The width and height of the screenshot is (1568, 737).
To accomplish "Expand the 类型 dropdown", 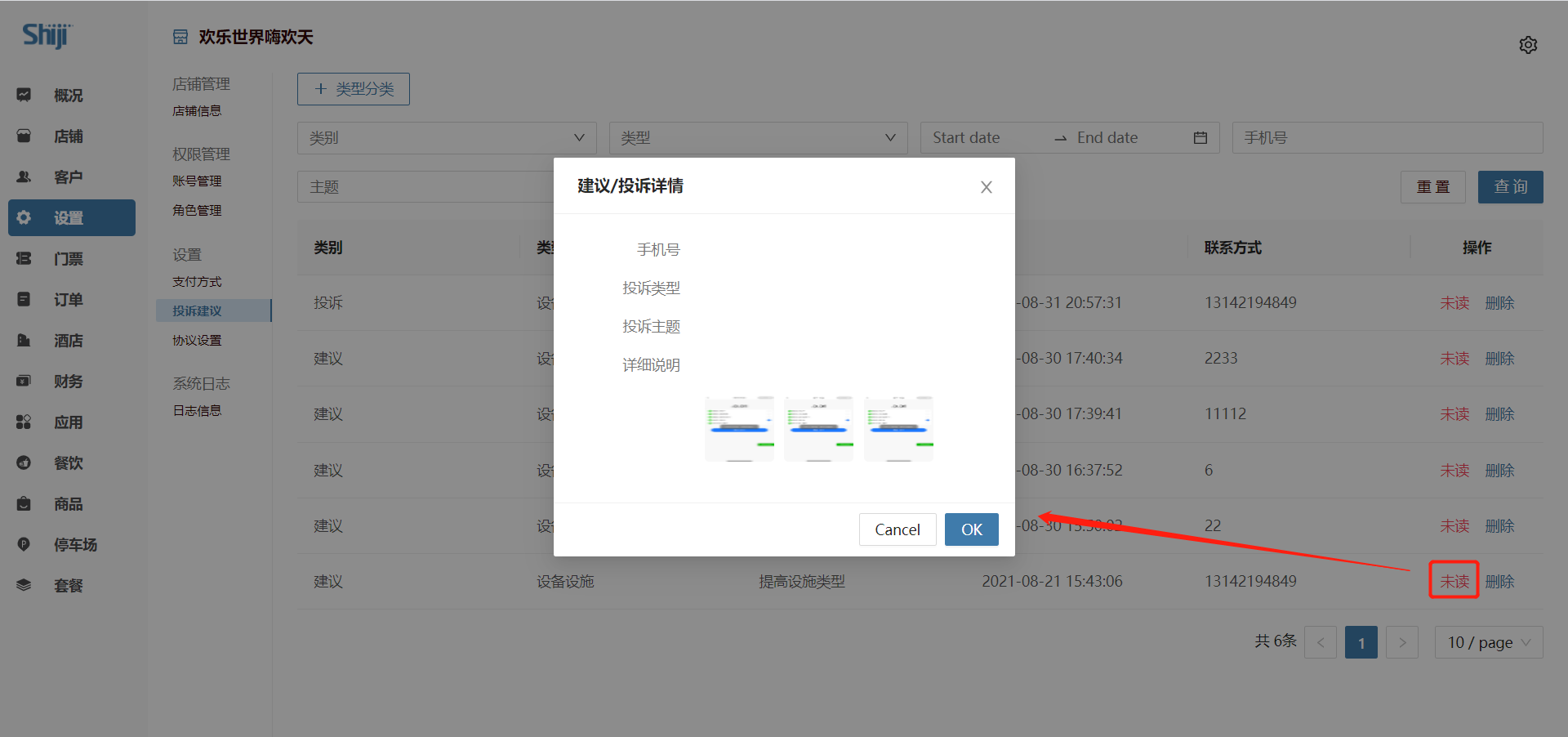I will tap(758, 138).
